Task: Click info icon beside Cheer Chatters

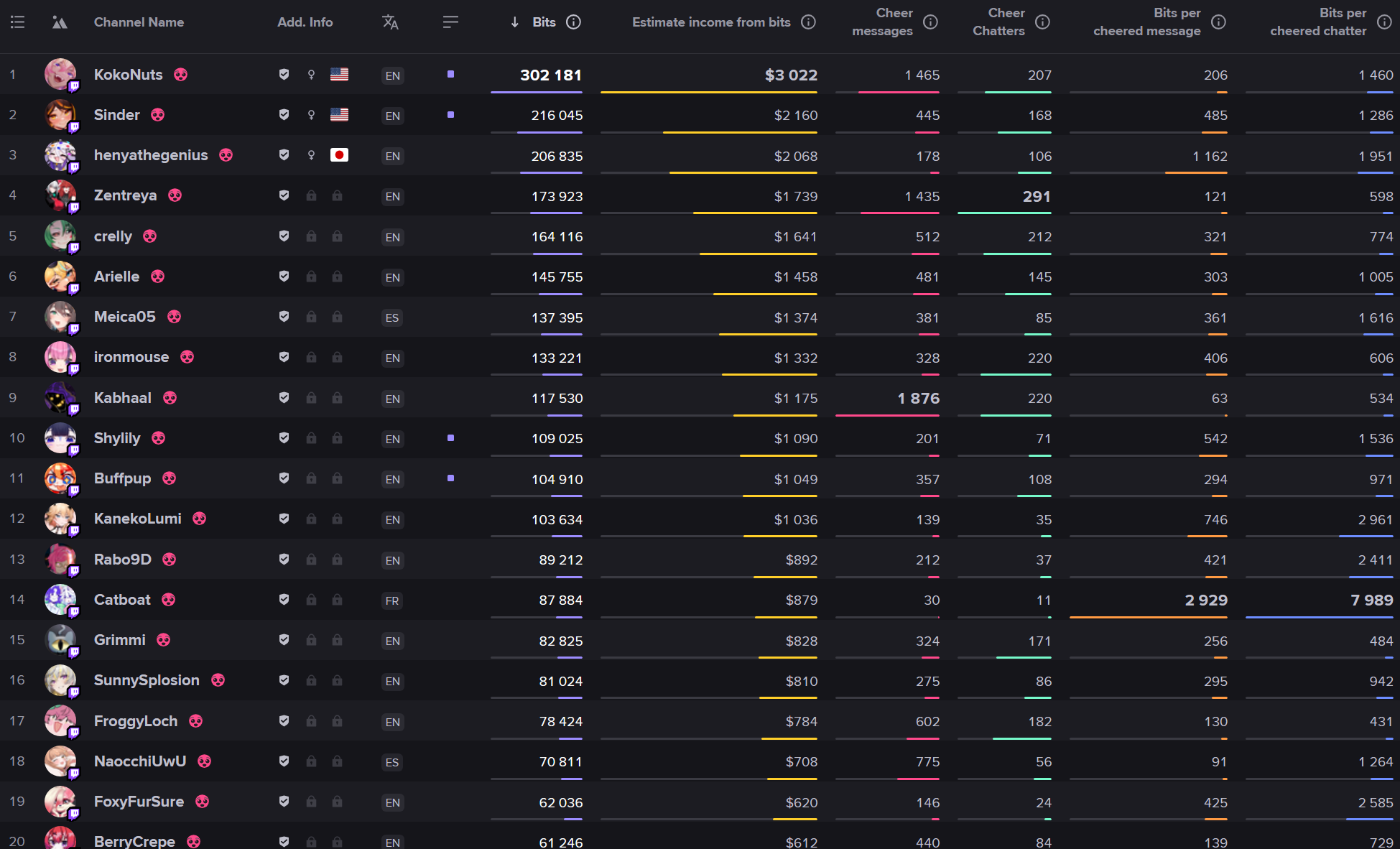Action: tap(1042, 22)
